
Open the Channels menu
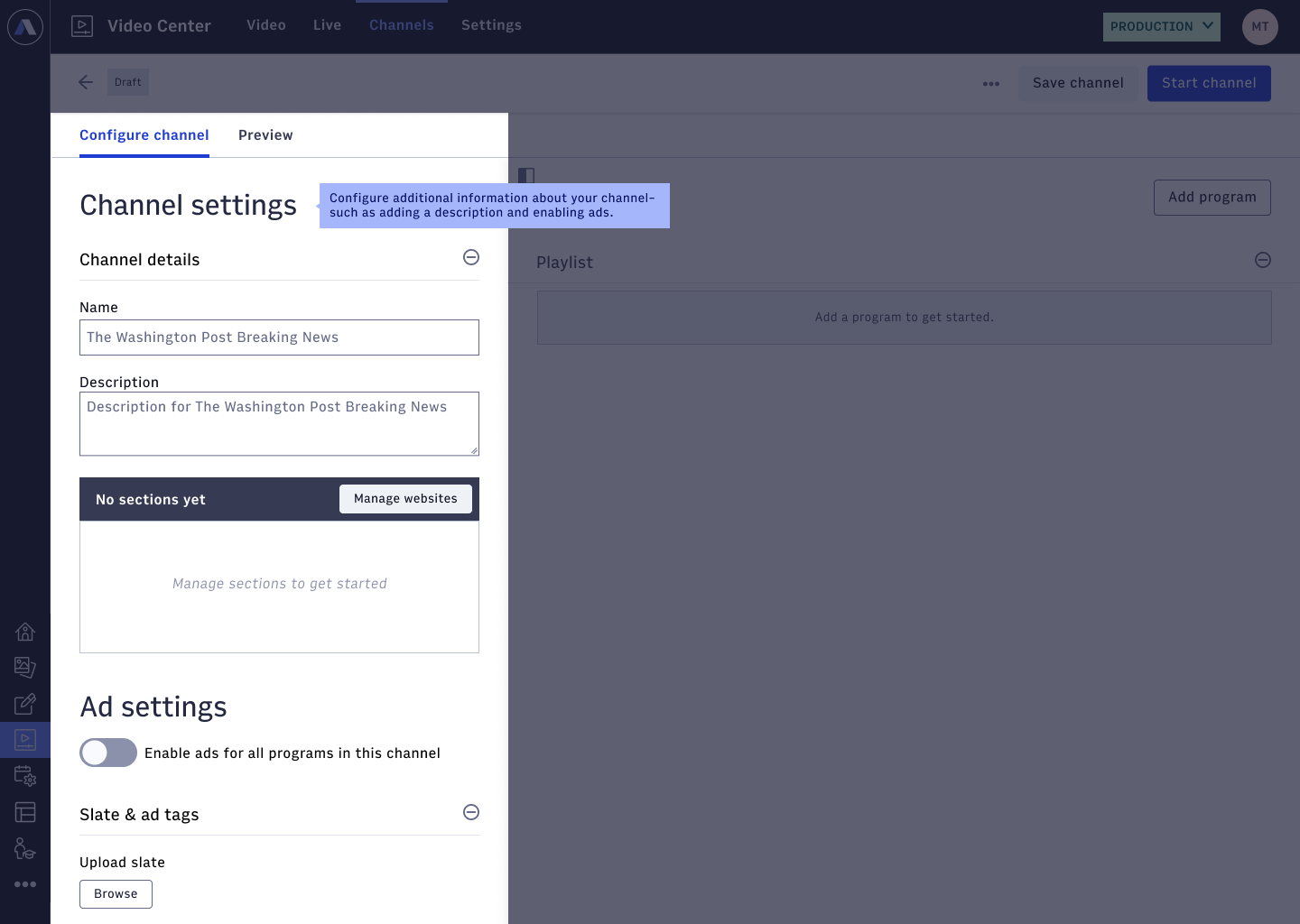(402, 25)
